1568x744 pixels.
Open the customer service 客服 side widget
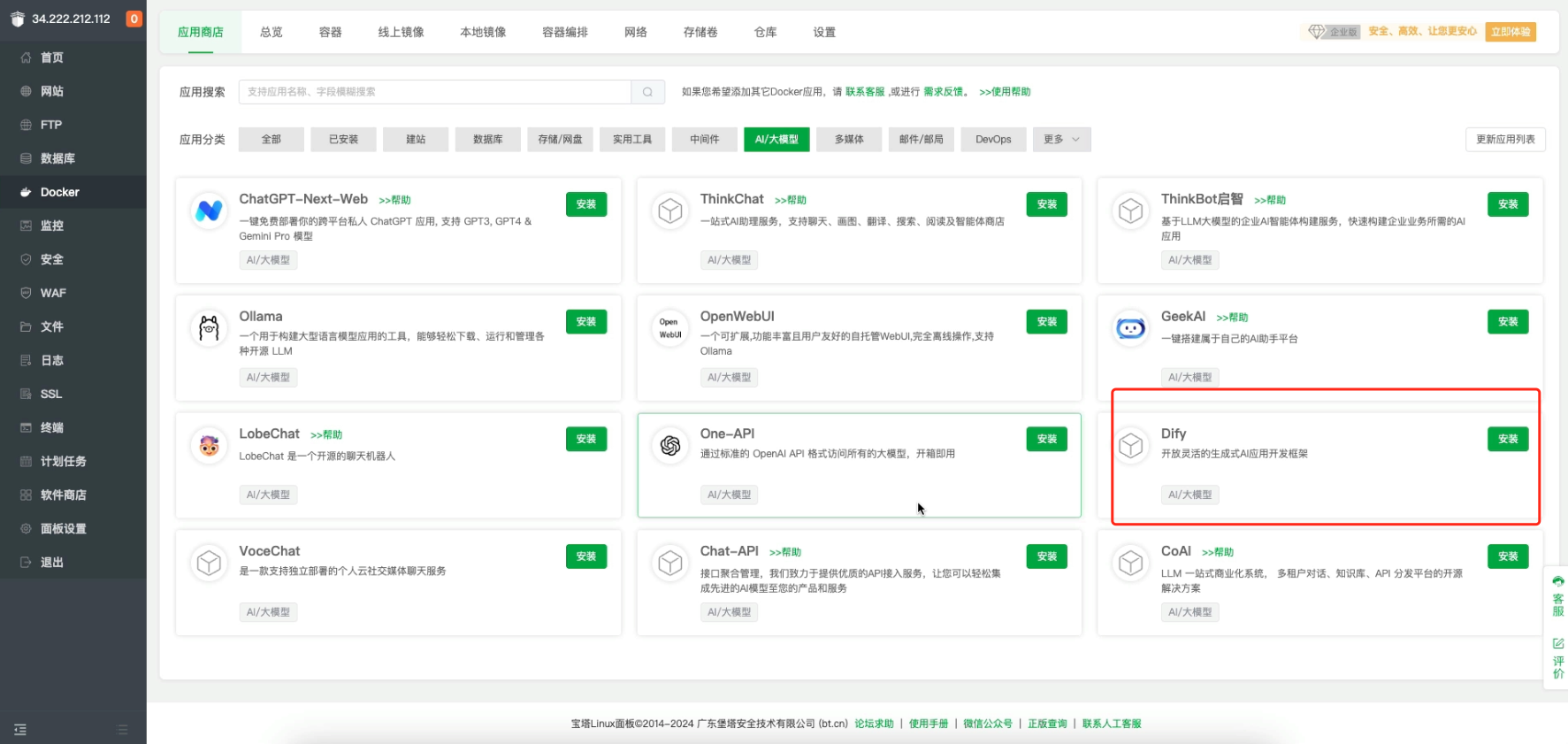(x=1557, y=597)
